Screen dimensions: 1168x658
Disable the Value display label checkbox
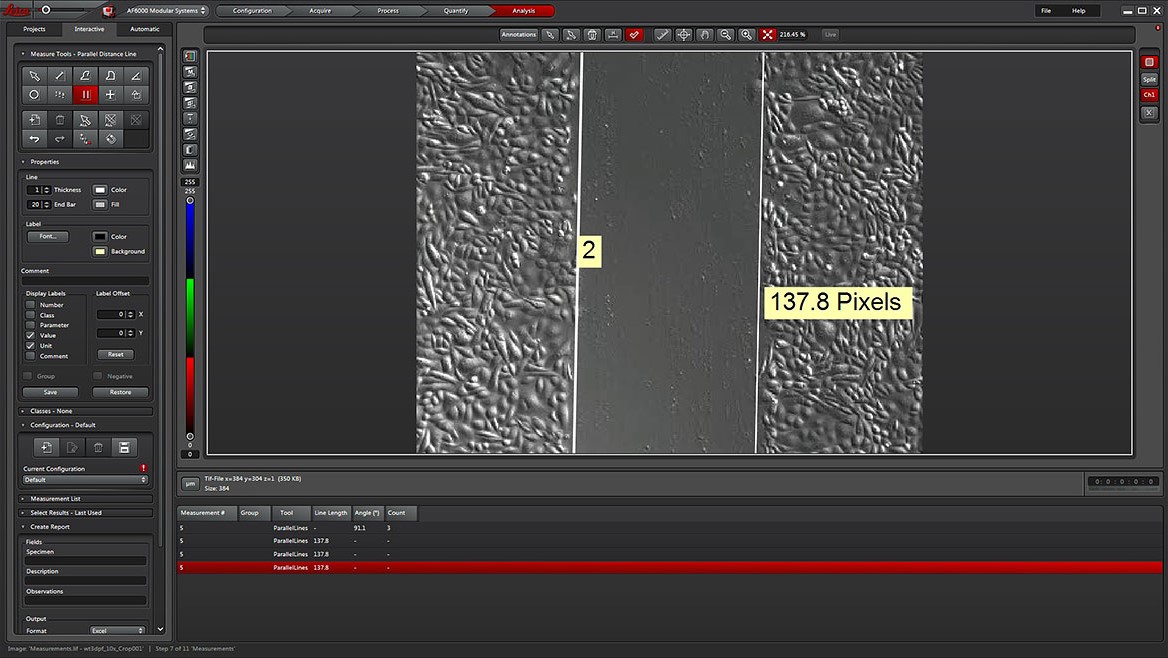(30, 335)
